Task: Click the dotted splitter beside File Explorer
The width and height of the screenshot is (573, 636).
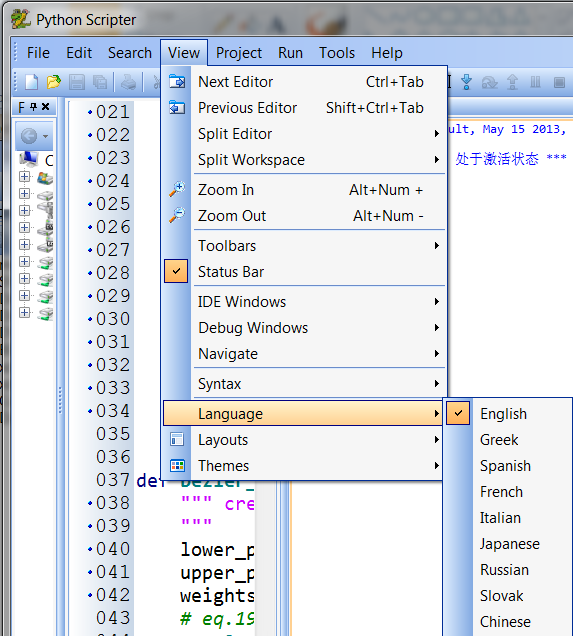Action: tap(60, 400)
